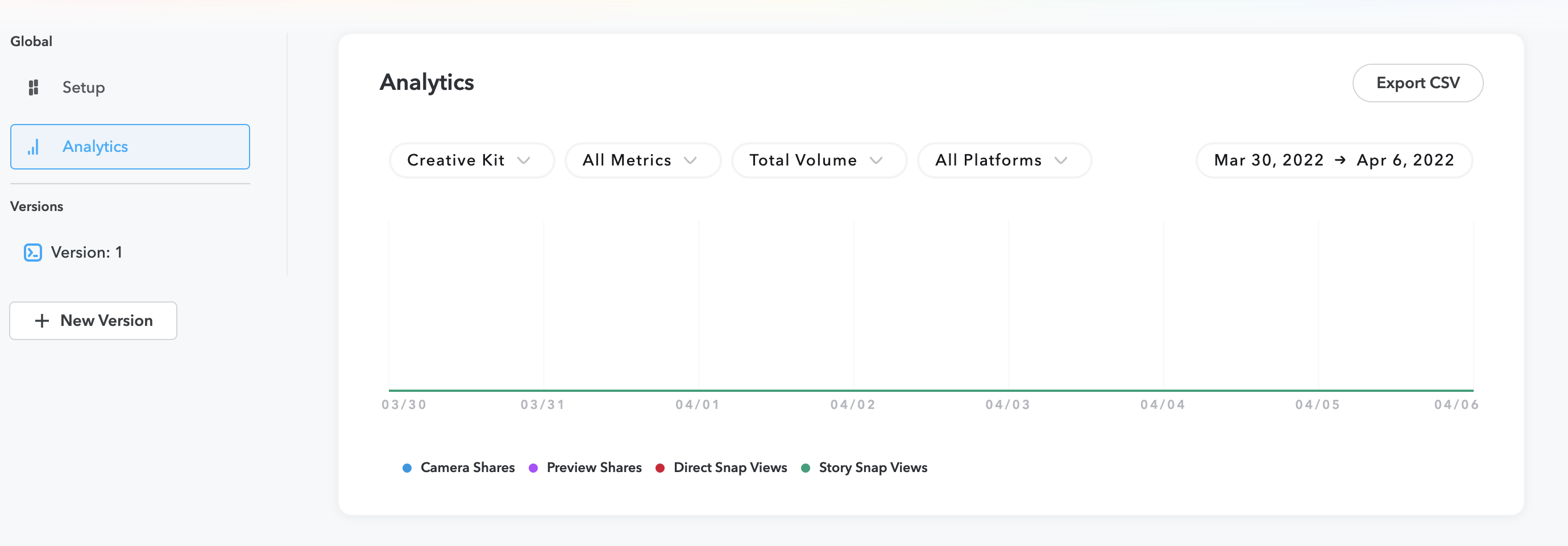This screenshot has height=546, width=1568.
Task: Toggle Camera Shares series in legend
Action: pyautogui.click(x=467, y=468)
